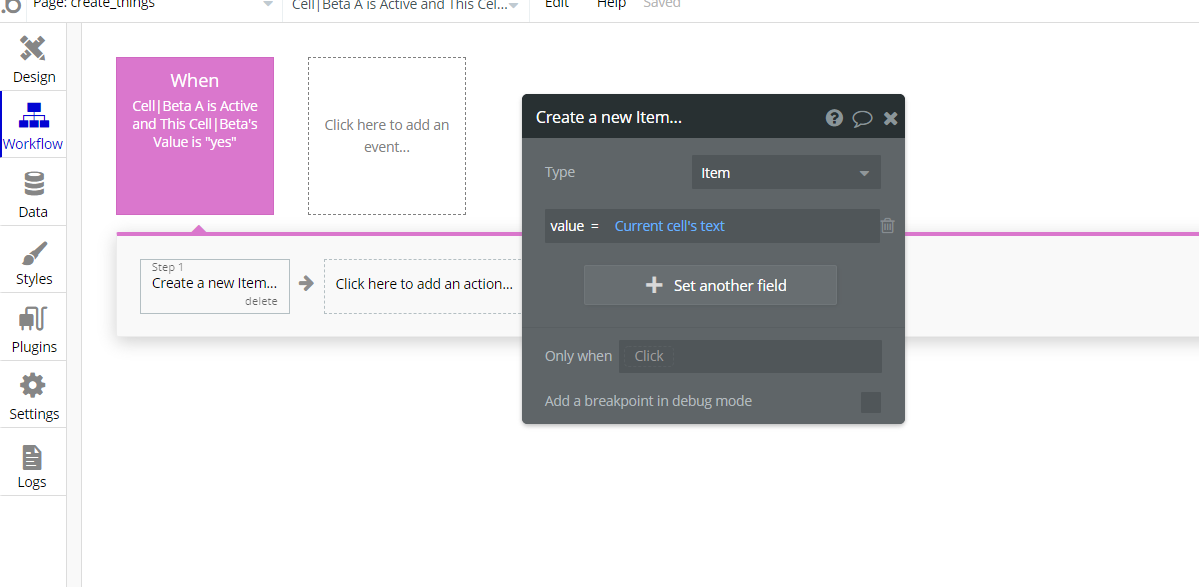Delete Step 1 via the delete link
1199x587 pixels.
pos(261,302)
